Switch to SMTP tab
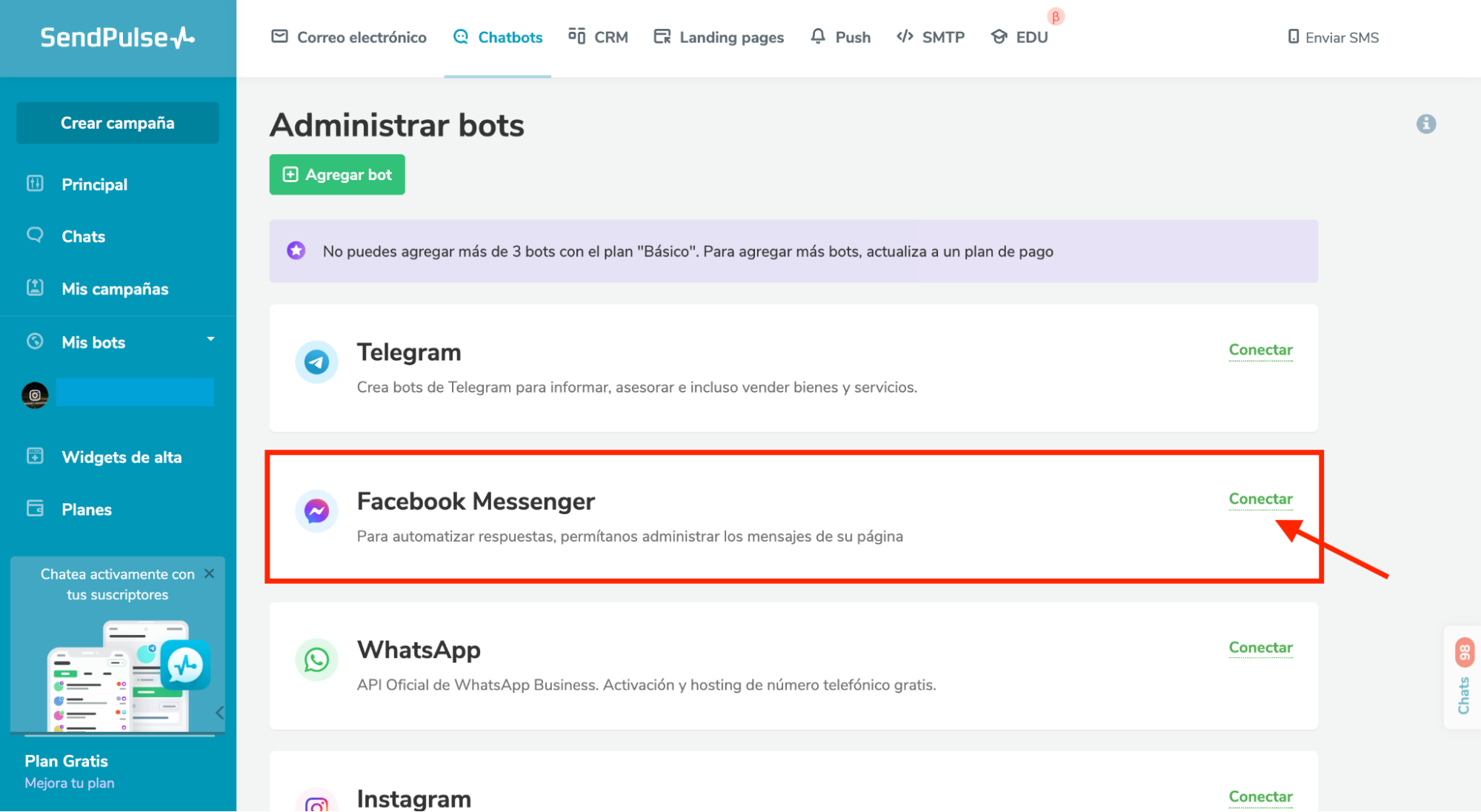 coord(931,37)
